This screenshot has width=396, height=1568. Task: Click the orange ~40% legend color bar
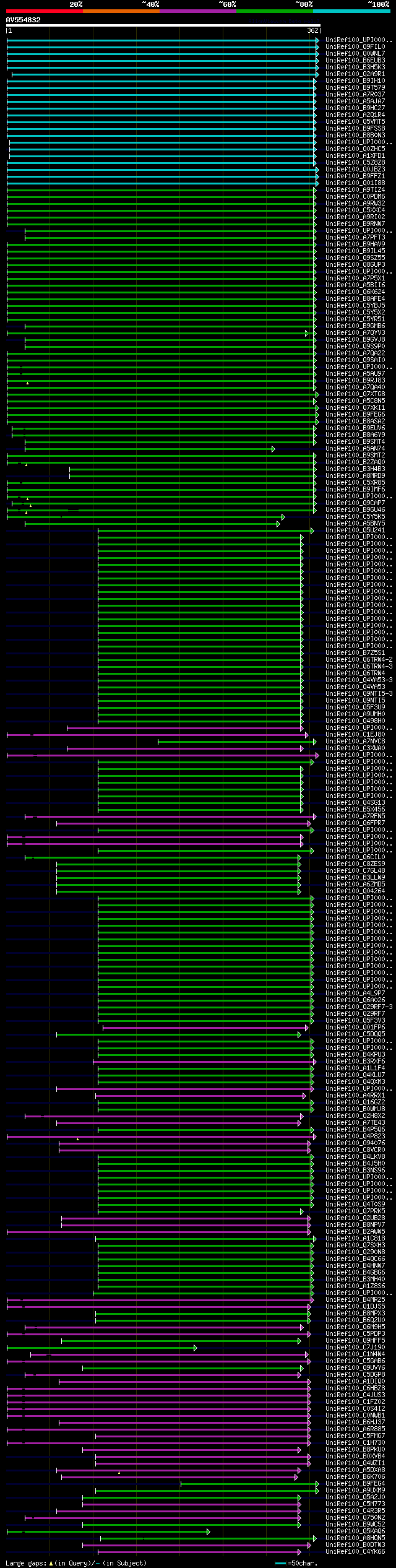pyautogui.click(x=121, y=11)
